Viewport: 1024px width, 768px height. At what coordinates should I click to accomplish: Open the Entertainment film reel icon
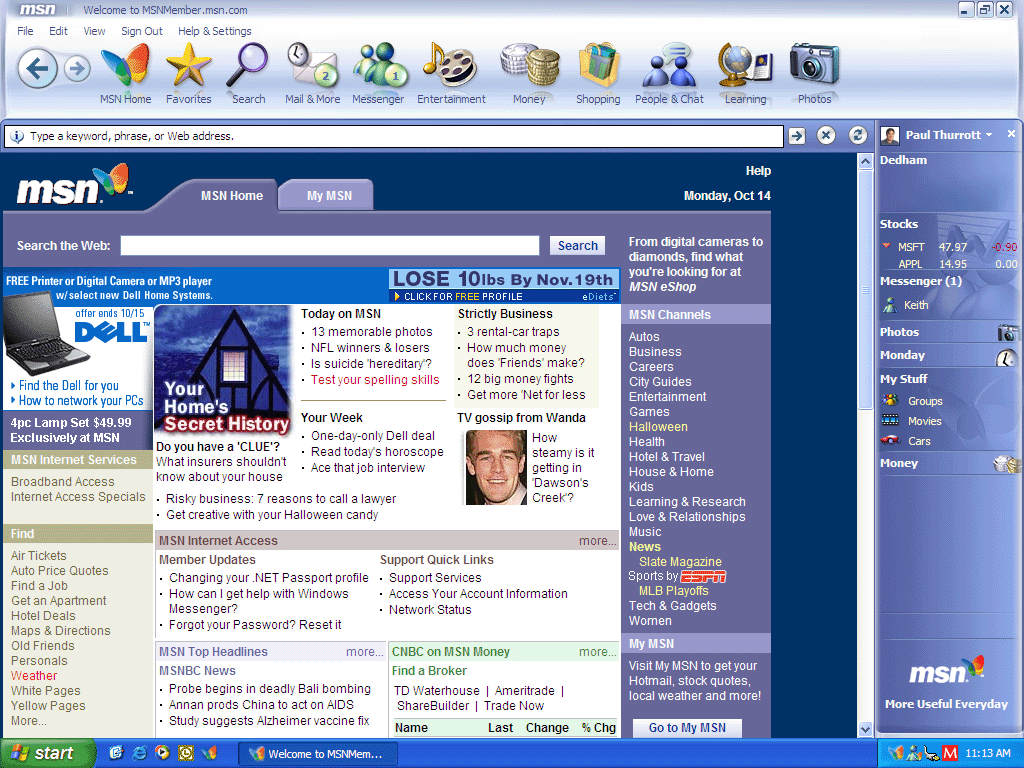click(451, 68)
